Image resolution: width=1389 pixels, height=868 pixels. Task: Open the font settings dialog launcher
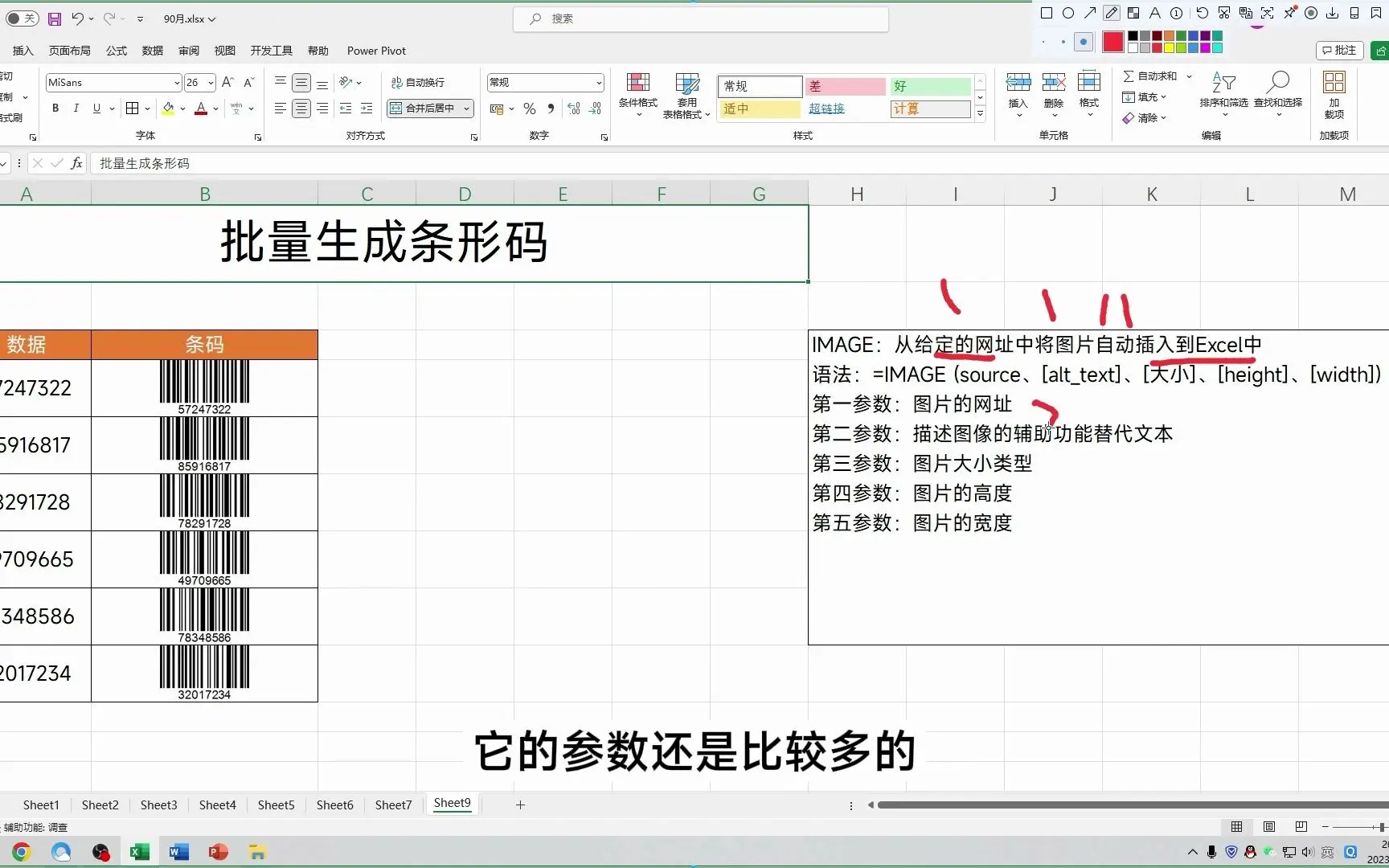pyautogui.click(x=258, y=137)
